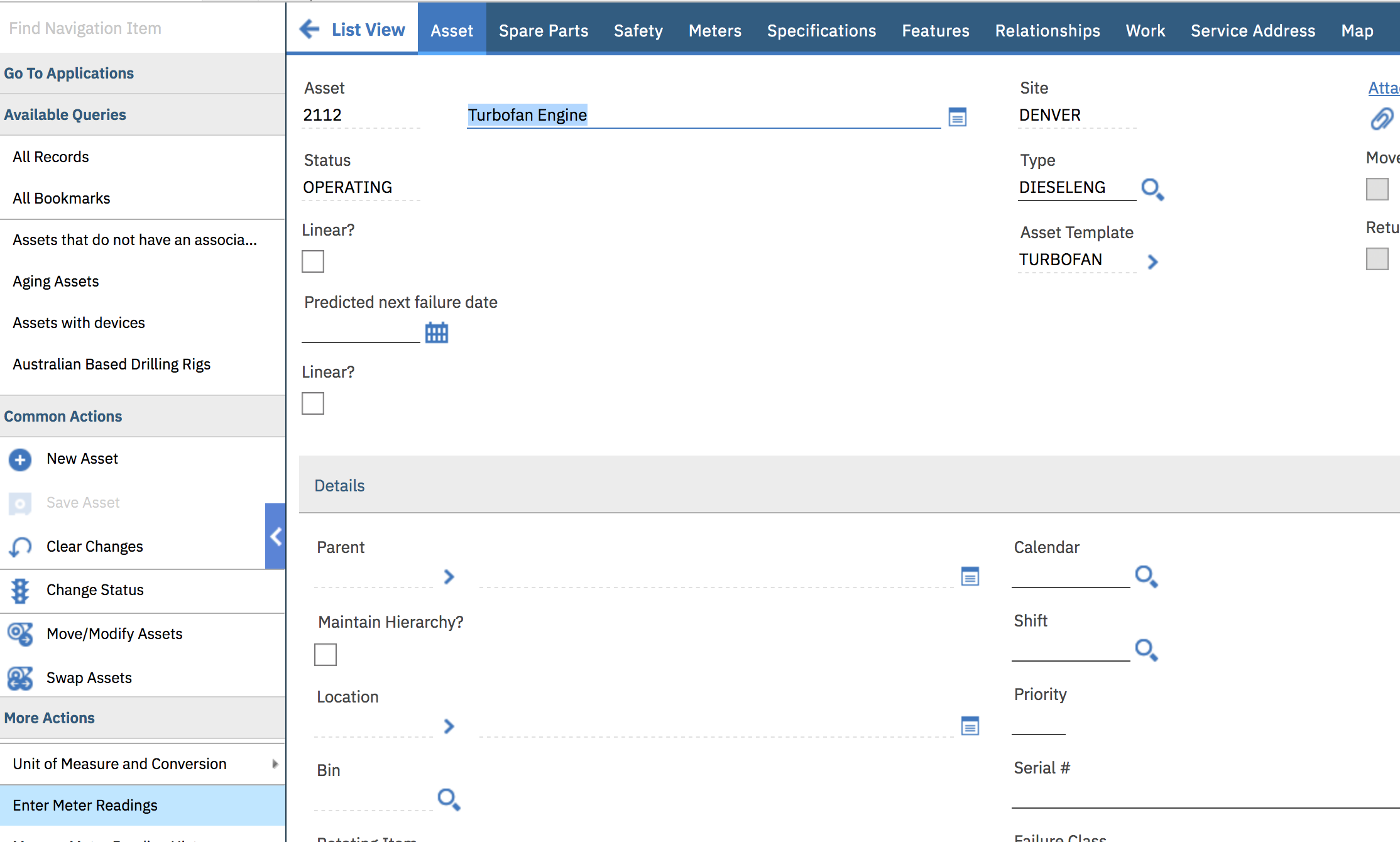Screen dimensions: 1400x842
Task: Switch to the Safety tab
Action: 638,30
